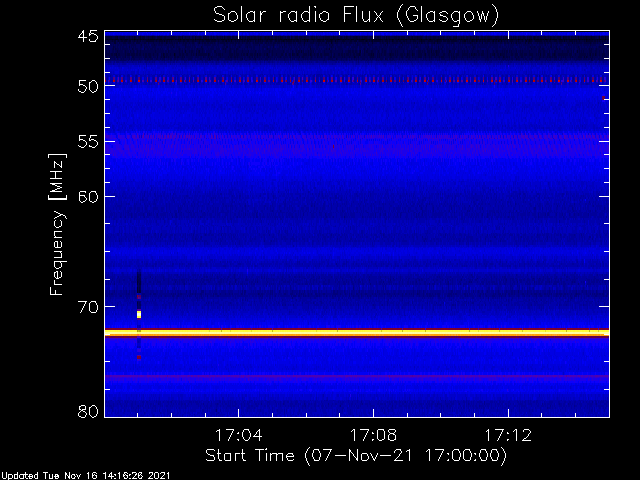Image resolution: width=640 pixels, height=480 pixels.
Task: Click the faint purple band near 76 MHz
Action: pyautogui.click(x=357, y=376)
